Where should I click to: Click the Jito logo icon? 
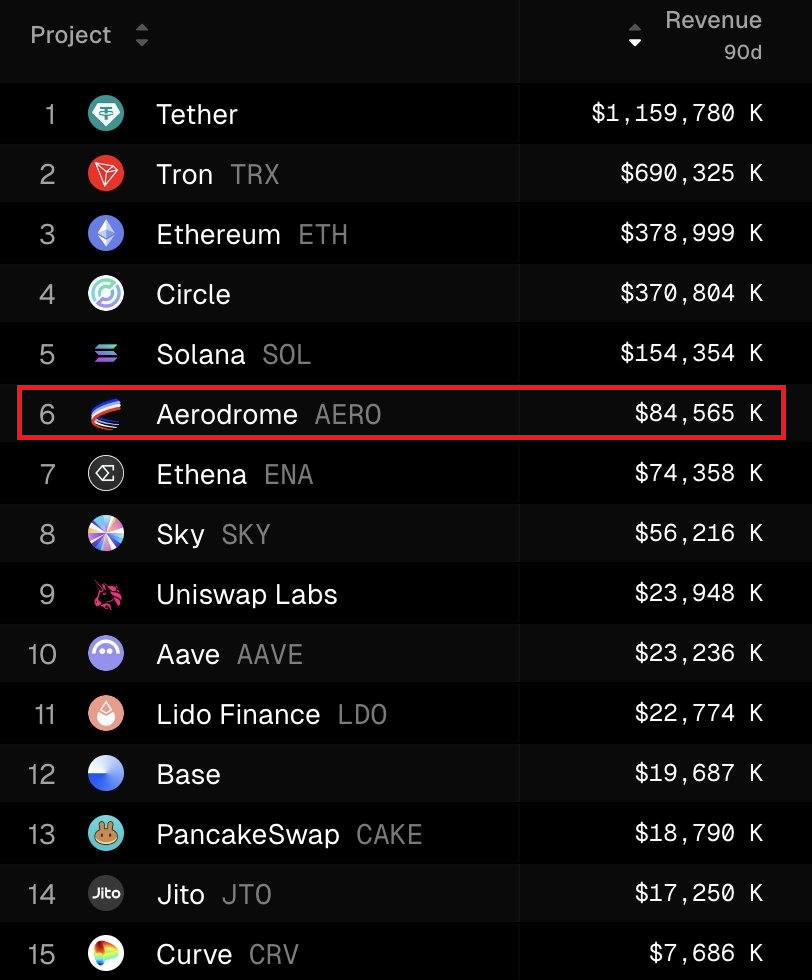point(106,894)
